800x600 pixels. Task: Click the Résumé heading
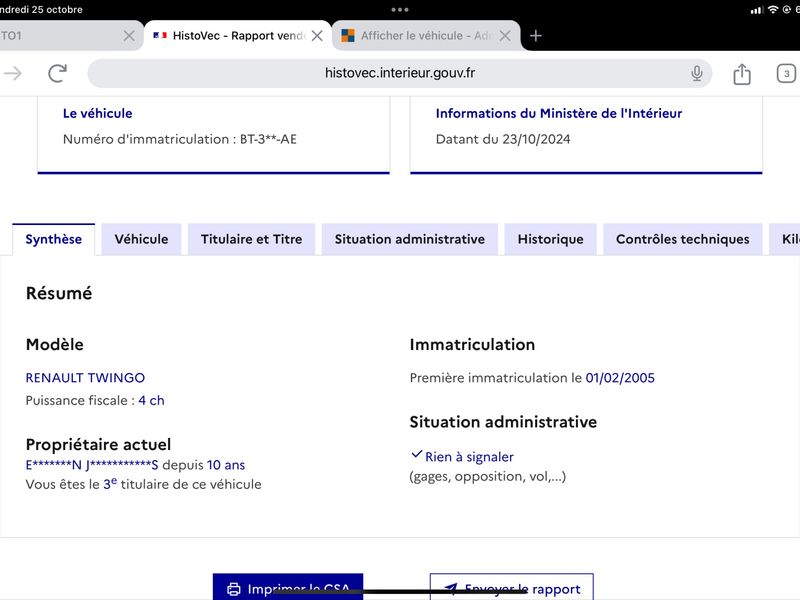point(59,293)
